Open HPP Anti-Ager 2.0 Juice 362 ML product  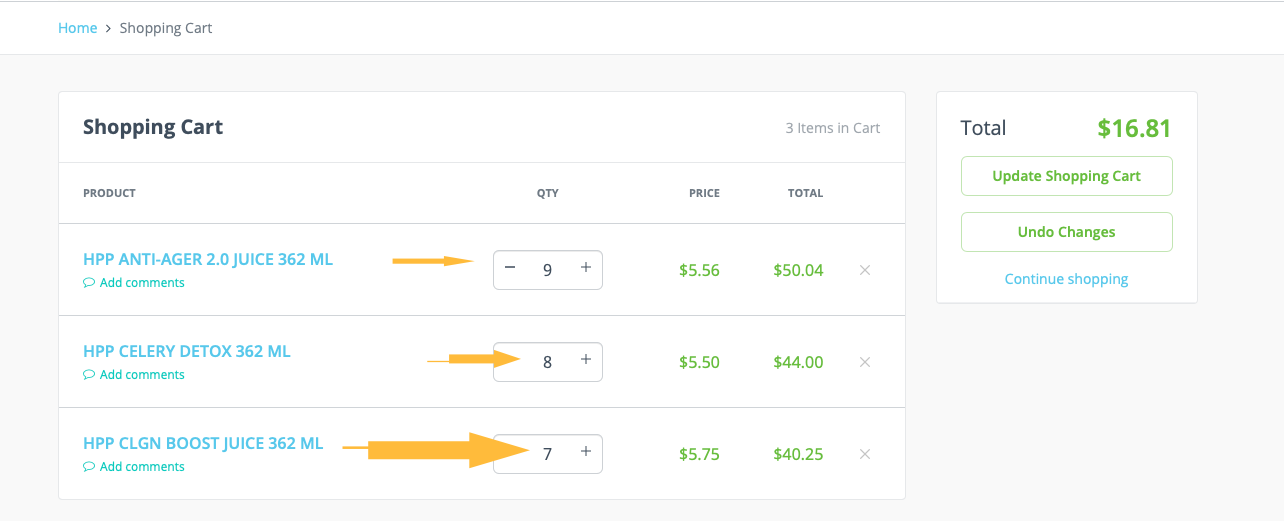(x=208, y=260)
